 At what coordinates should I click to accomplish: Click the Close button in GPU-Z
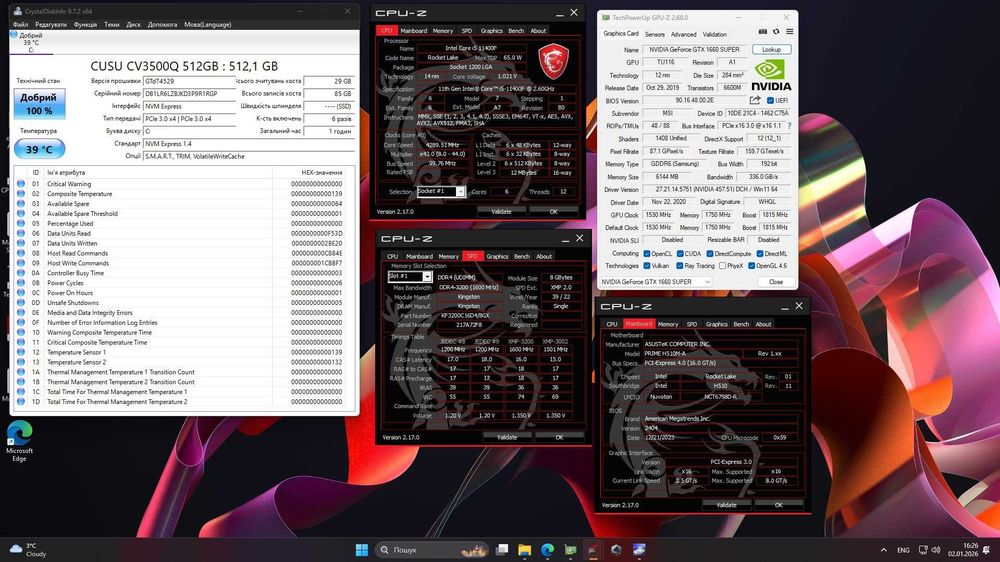(x=776, y=281)
